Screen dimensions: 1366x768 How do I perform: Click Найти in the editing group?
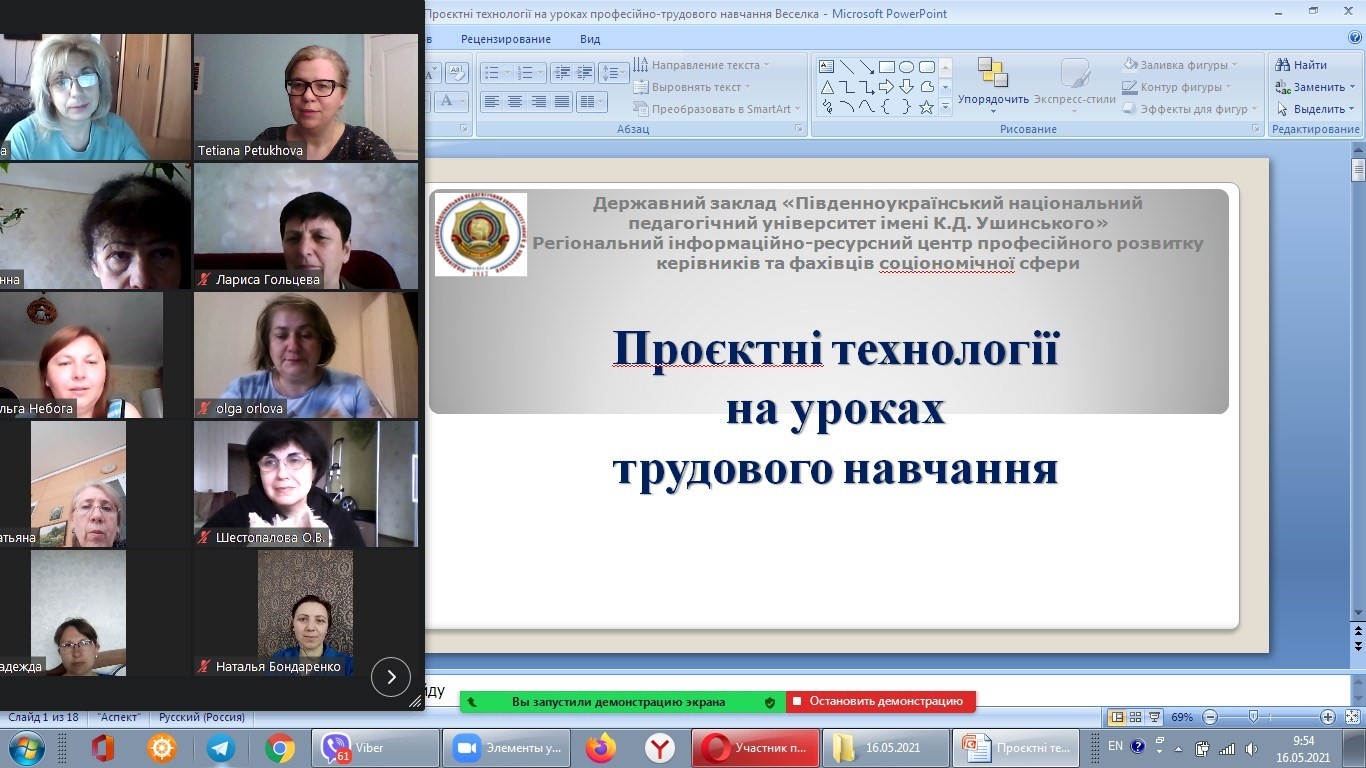[x=1302, y=65]
